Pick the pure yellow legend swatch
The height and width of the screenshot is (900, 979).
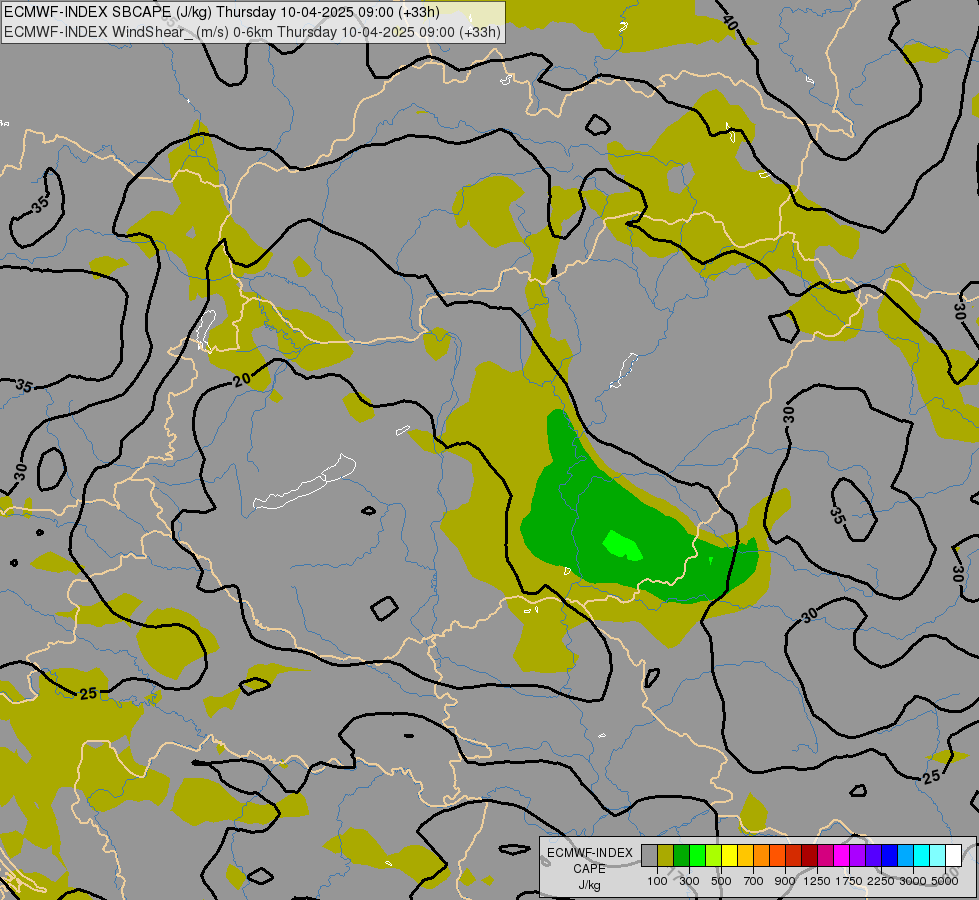click(x=729, y=855)
